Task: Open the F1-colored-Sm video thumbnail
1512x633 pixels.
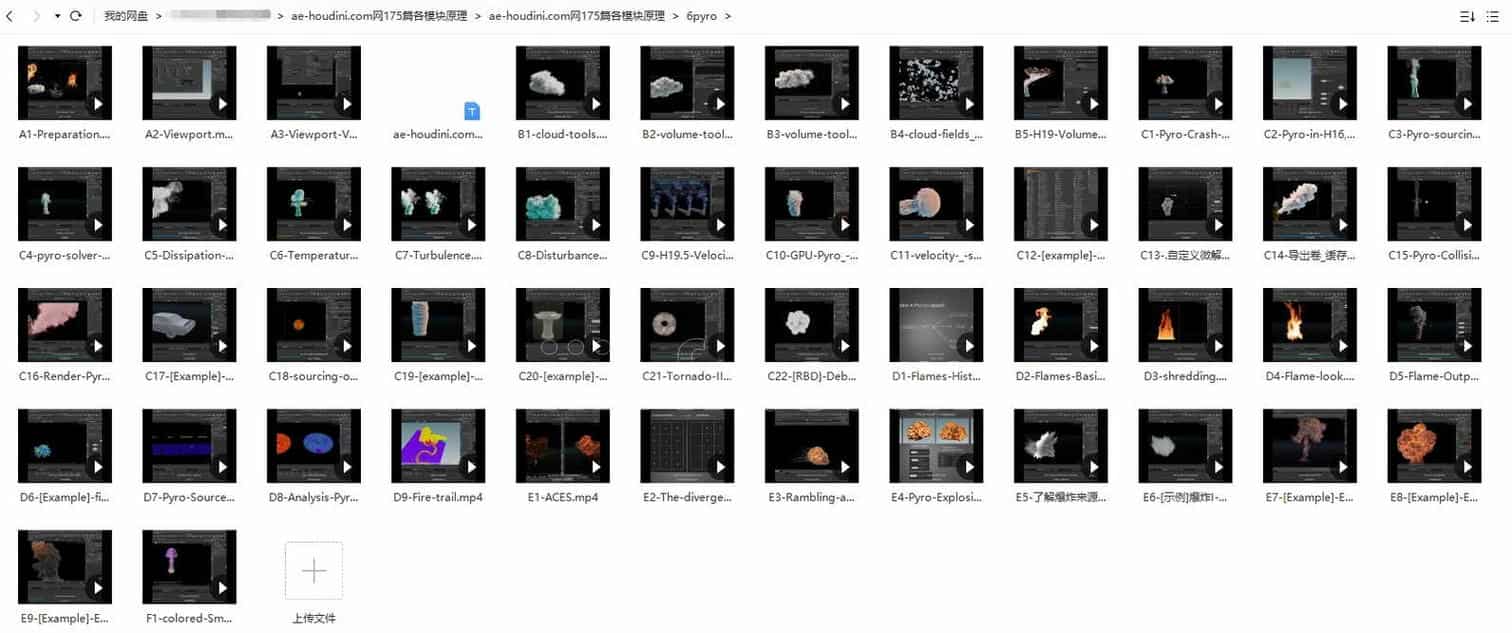Action: coord(189,567)
